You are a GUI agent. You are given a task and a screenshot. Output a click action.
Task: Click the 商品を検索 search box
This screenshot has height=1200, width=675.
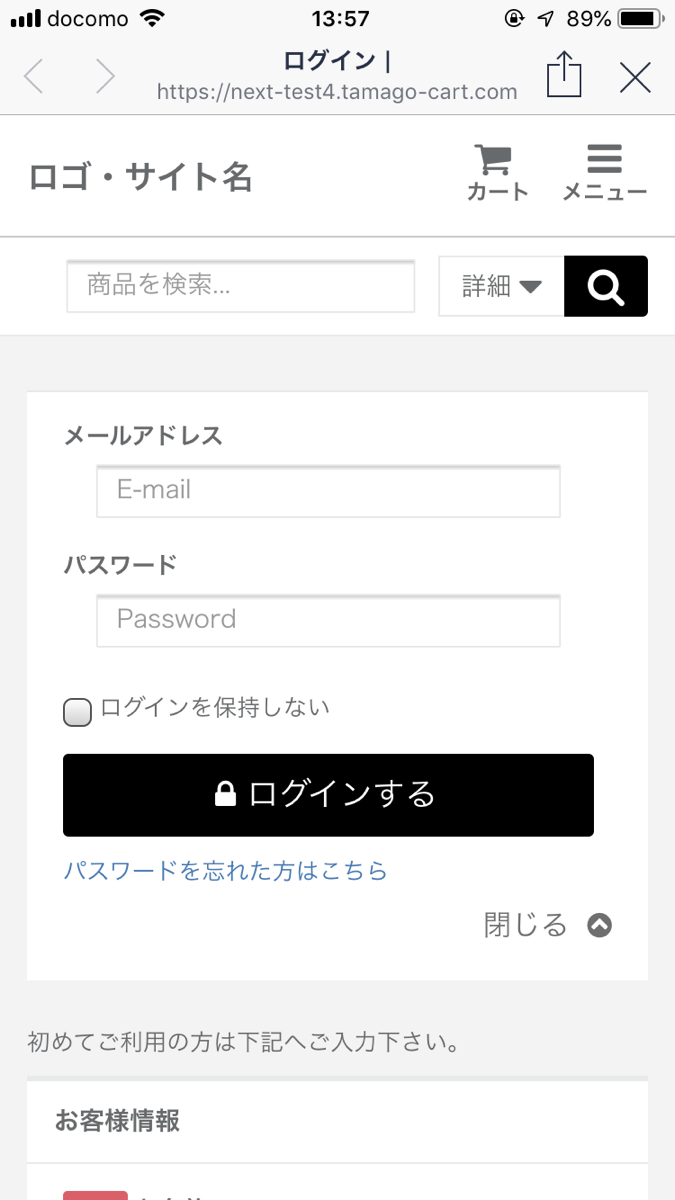[x=240, y=287]
